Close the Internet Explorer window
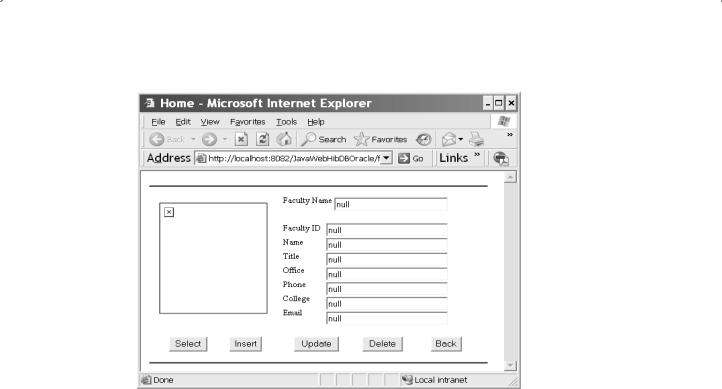The width and height of the screenshot is (722, 389). point(511,103)
